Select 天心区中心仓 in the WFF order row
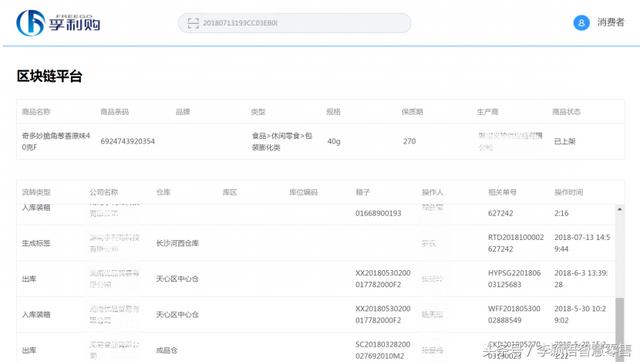 click(x=177, y=315)
